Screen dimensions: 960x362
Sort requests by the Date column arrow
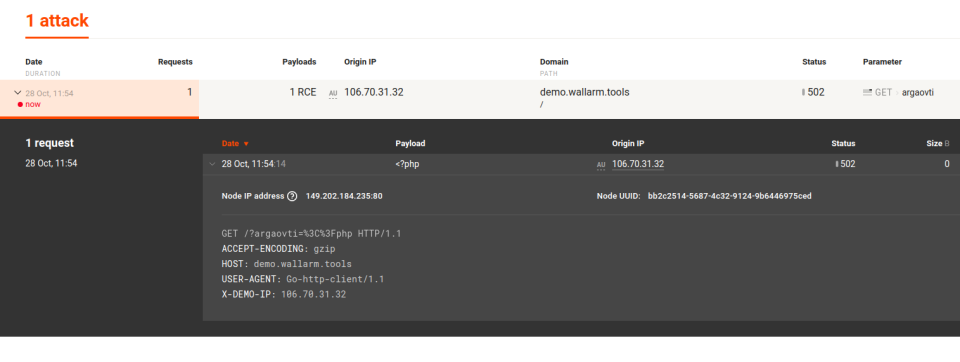[x=246, y=144]
